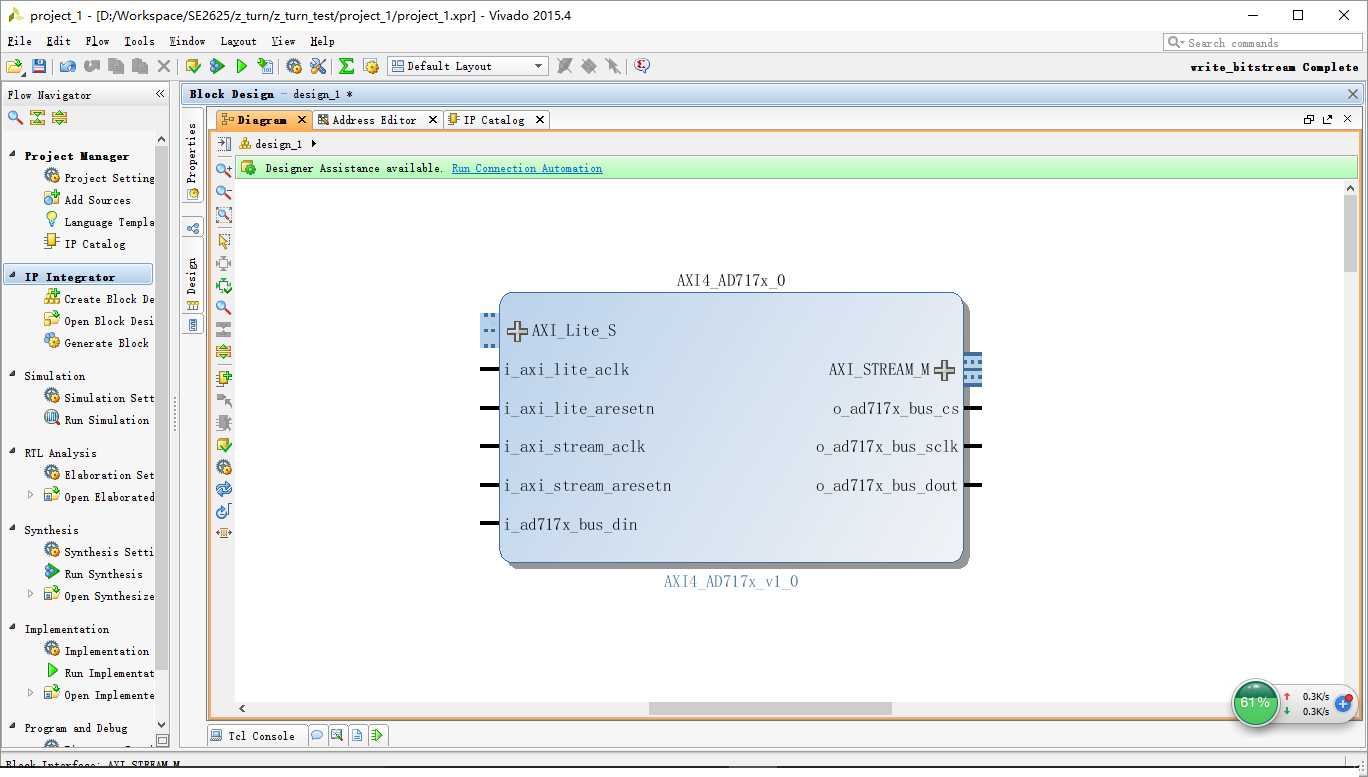Open the Messages tab icon at bottom
Viewport: 1368px width, 777px height.
317,735
